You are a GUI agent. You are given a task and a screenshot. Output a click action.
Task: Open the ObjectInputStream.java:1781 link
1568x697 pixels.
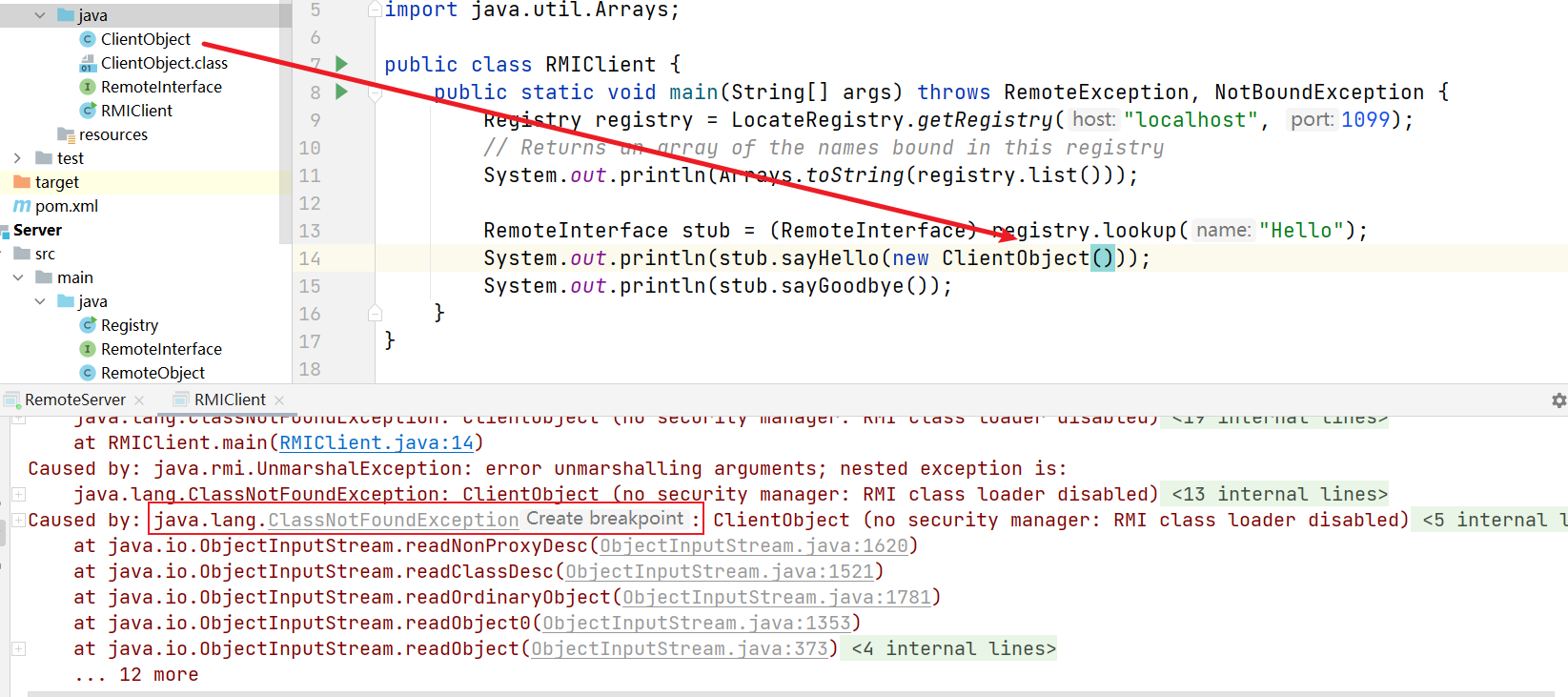tap(777, 597)
